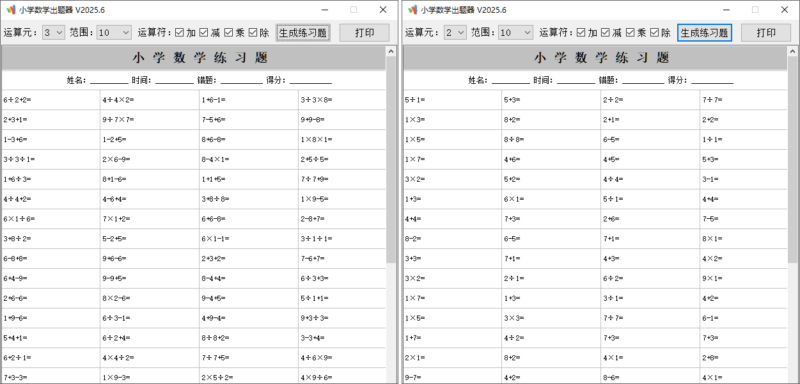Select the problem 8÷8= in right window

514,140
